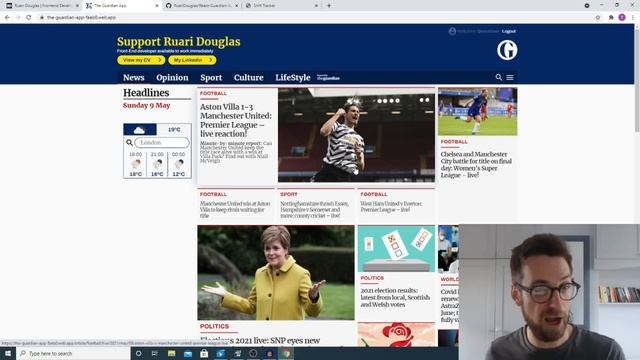Click the browser back arrow
The image size is (640, 360).
(7, 18)
